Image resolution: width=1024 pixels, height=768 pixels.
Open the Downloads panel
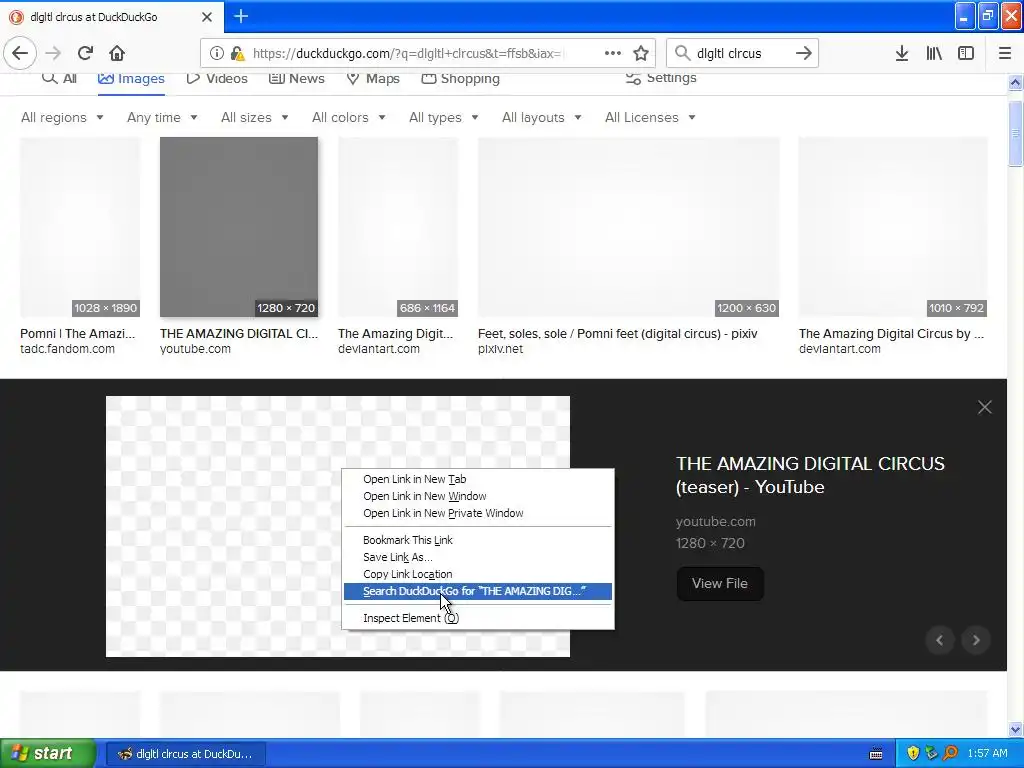click(x=902, y=53)
